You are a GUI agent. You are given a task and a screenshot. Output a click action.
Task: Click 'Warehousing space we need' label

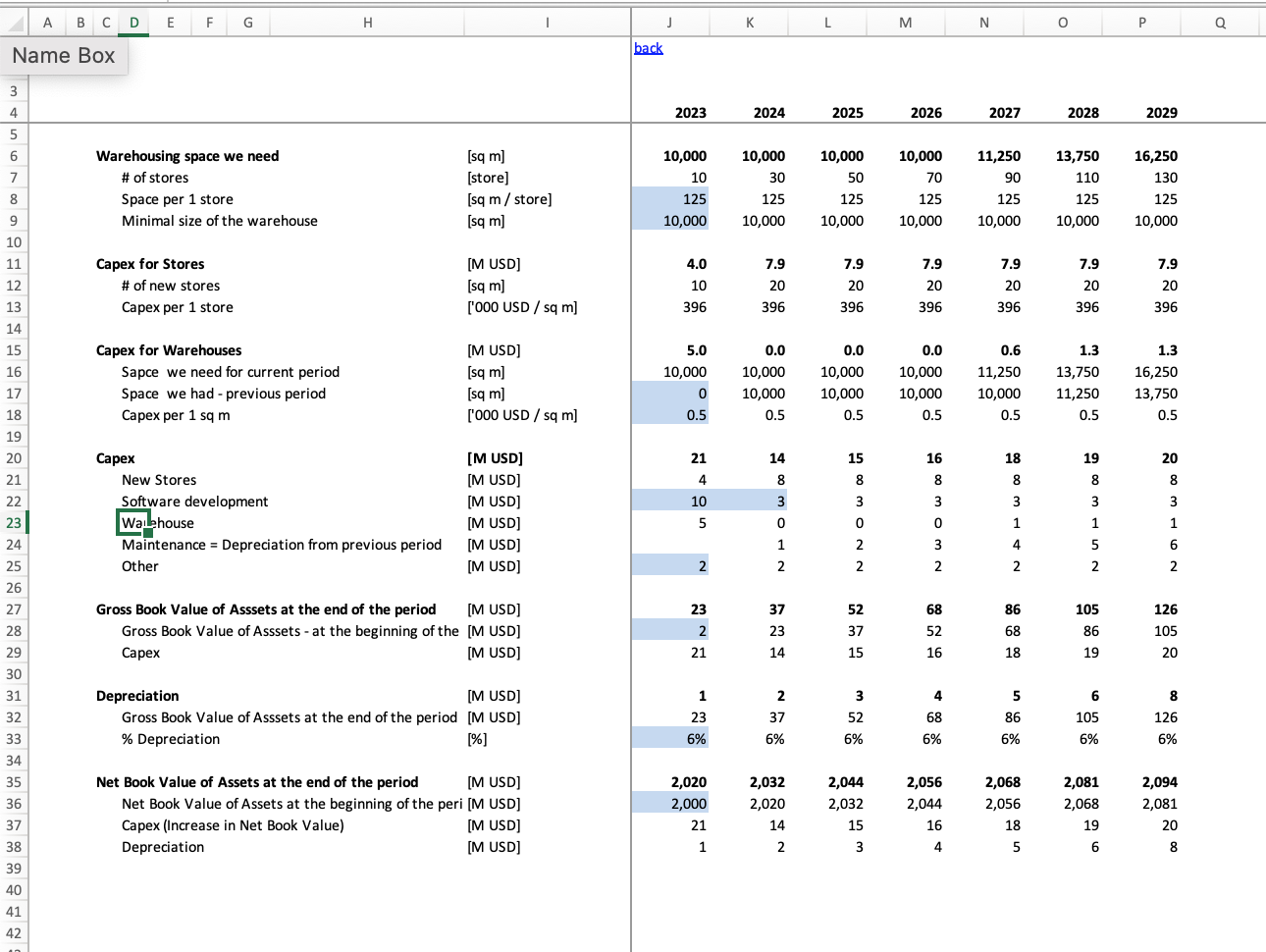[x=187, y=156]
